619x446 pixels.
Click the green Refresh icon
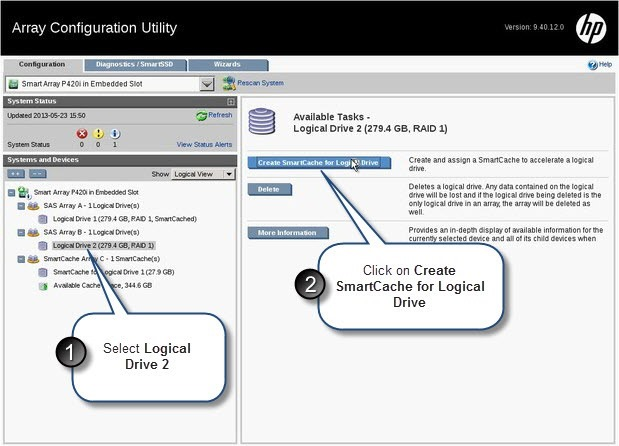(201, 116)
